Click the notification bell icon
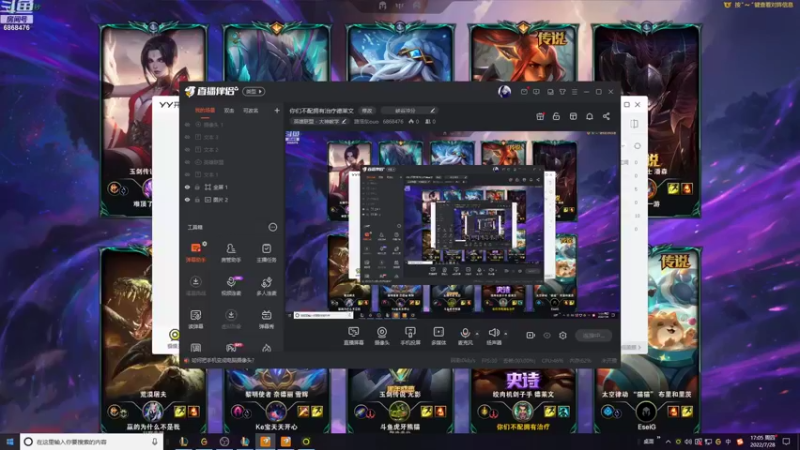The image size is (800, 450). [x=589, y=116]
